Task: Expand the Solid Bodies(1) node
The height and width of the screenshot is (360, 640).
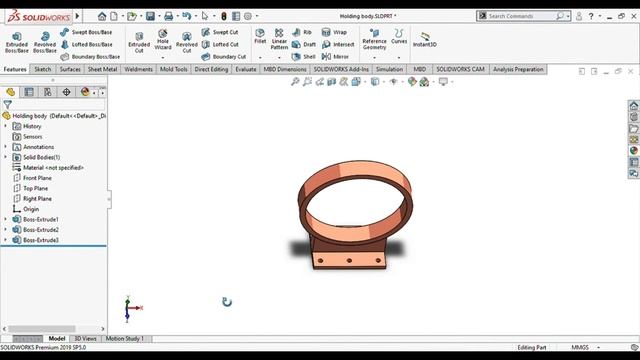Action: click(x=5, y=157)
